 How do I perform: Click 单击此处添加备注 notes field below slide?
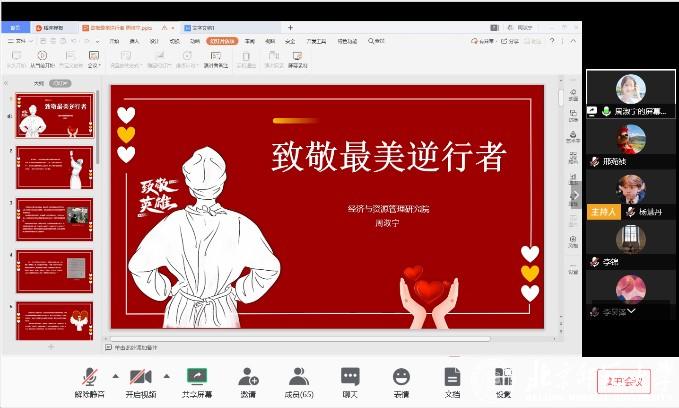[140, 347]
